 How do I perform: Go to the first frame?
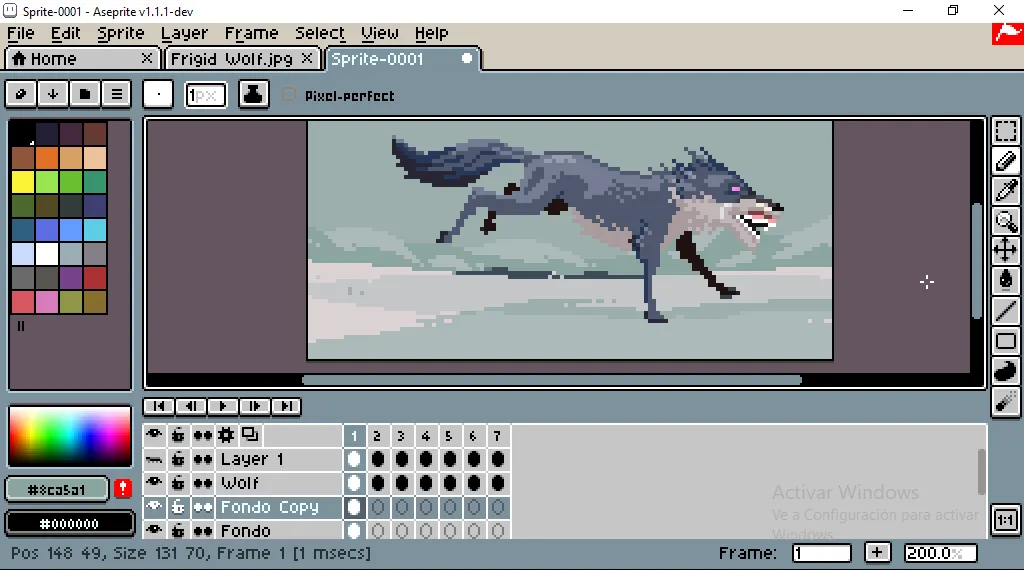click(x=159, y=406)
